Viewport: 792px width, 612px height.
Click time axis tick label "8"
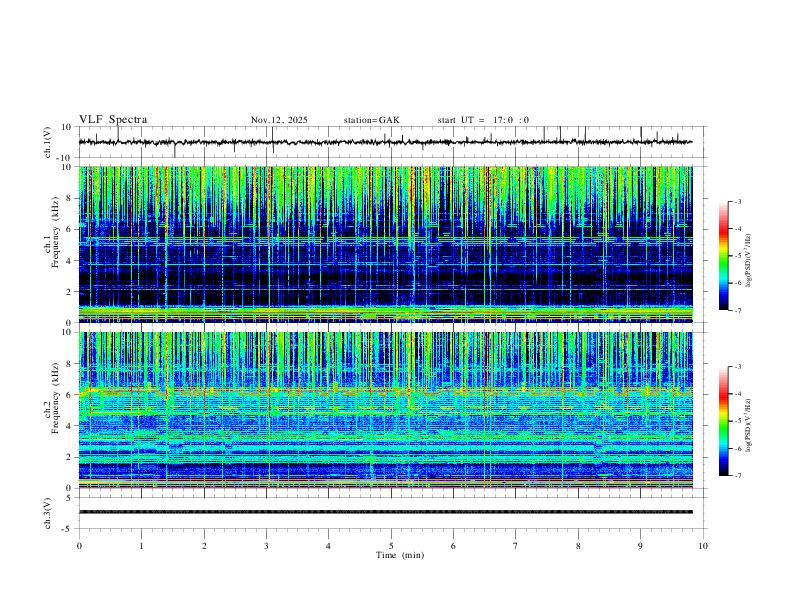578,546
